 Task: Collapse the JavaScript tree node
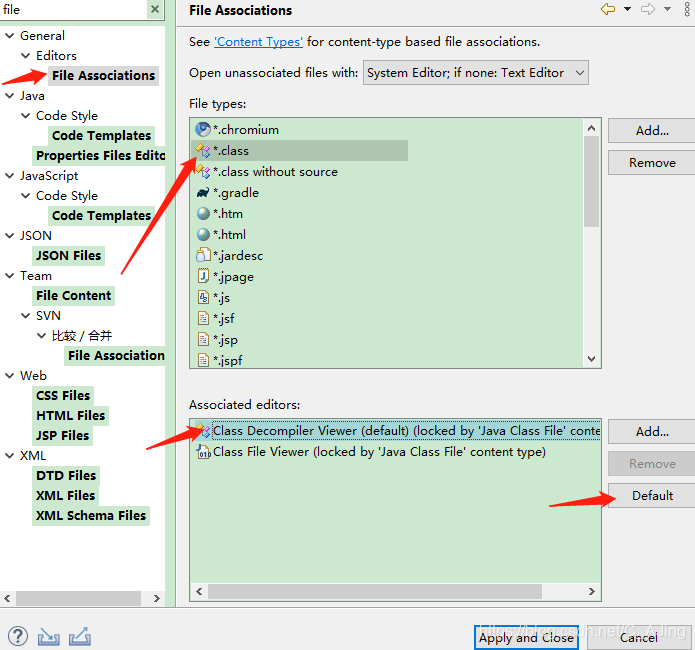(9, 176)
